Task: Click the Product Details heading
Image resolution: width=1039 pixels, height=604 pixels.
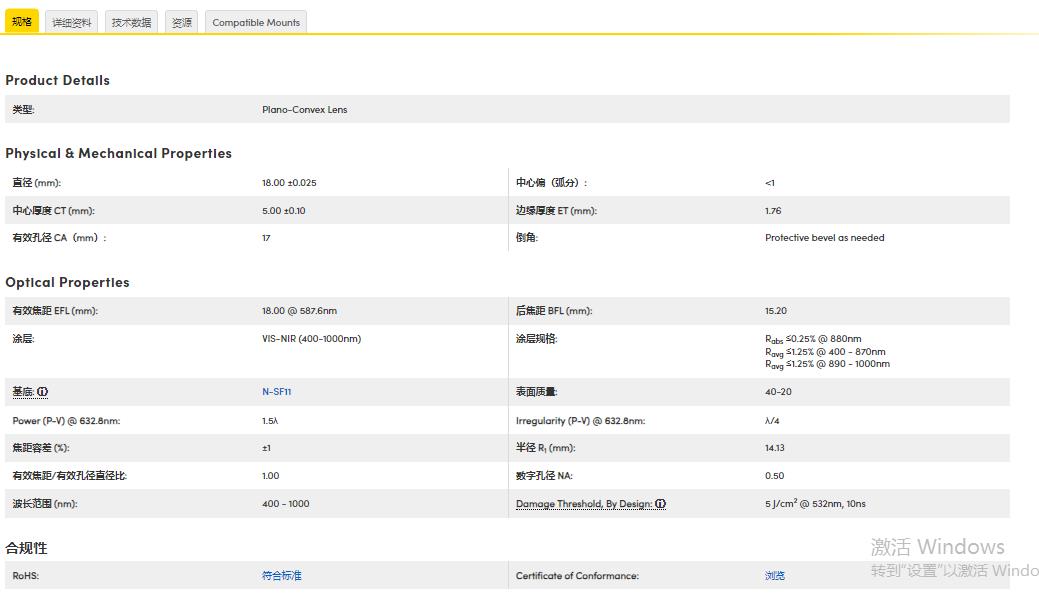Action: coord(57,80)
